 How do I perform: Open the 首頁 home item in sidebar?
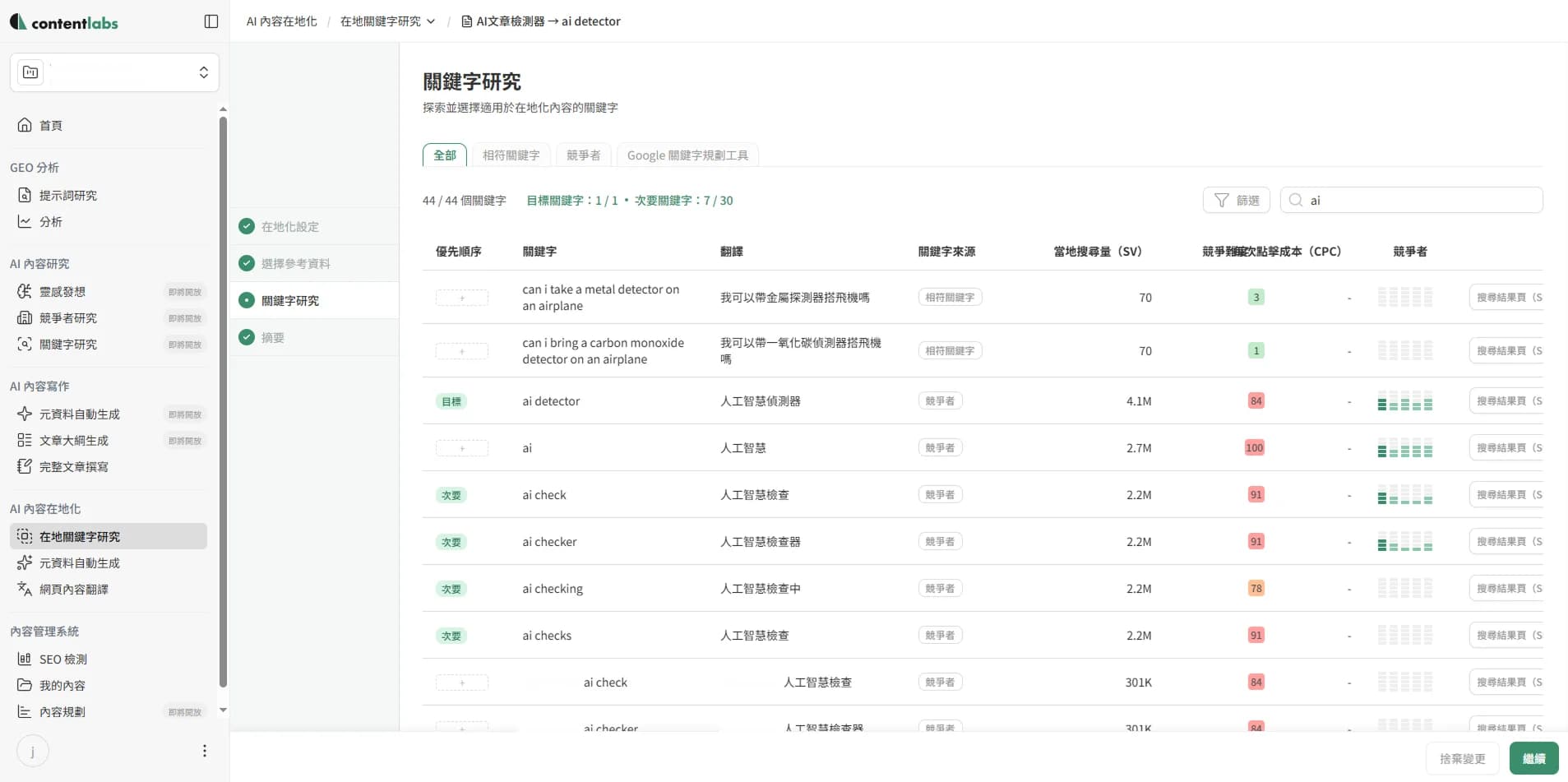[51, 125]
